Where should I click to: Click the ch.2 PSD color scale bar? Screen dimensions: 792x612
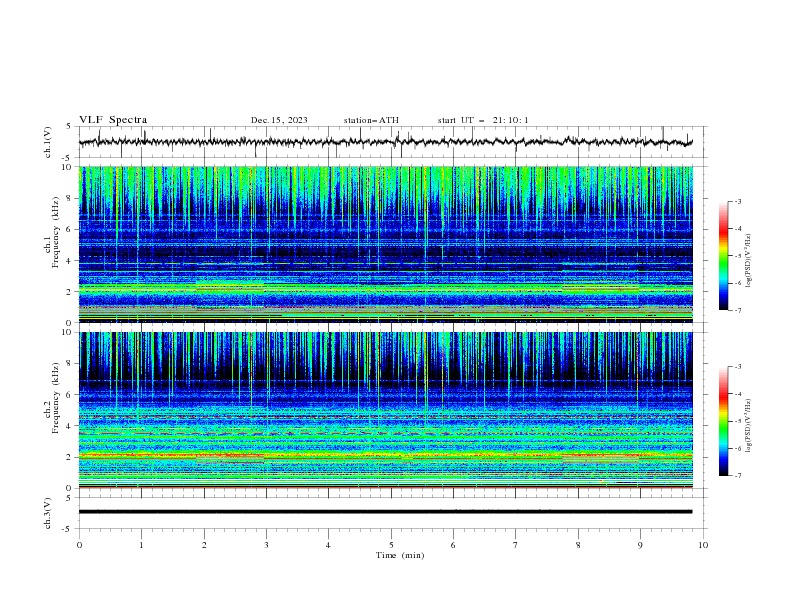[x=723, y=421]
